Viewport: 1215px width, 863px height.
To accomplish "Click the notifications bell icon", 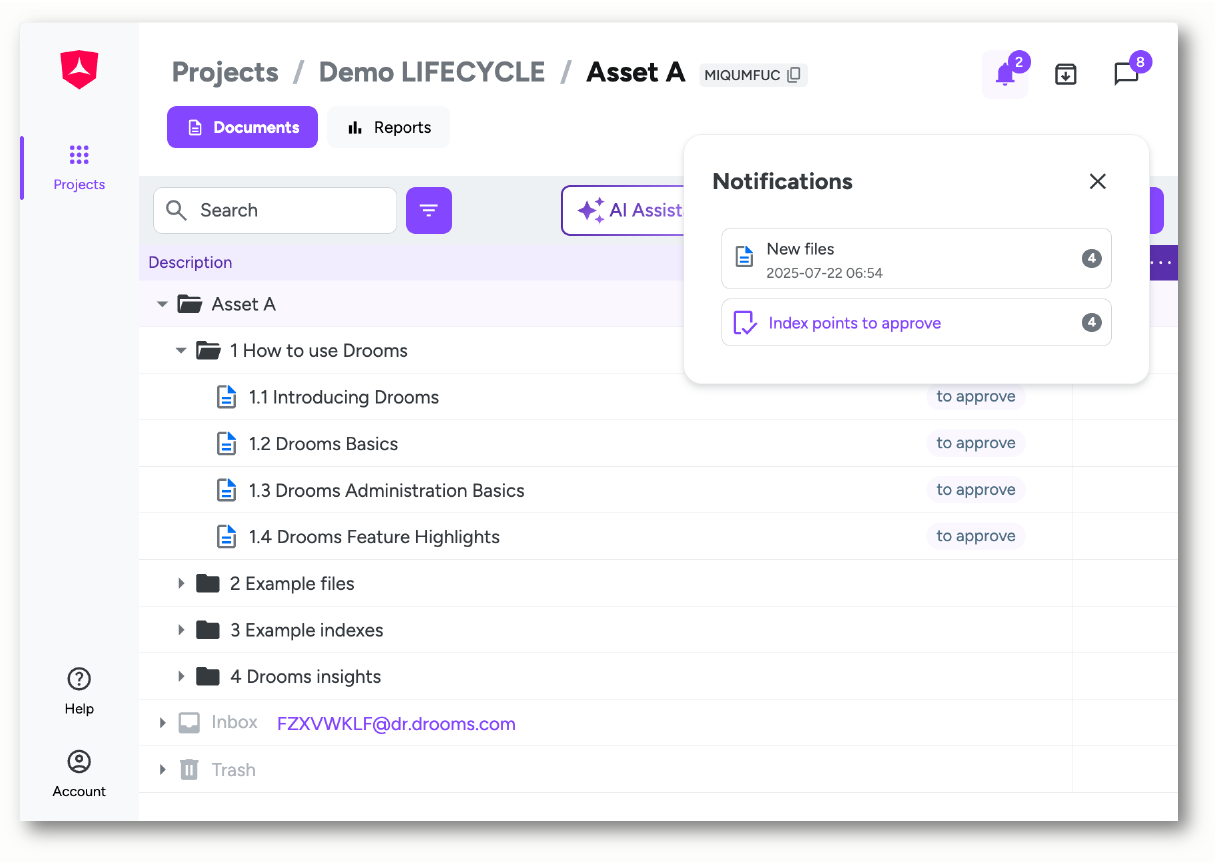I will pyautogui.click(x=1005, y=74).
